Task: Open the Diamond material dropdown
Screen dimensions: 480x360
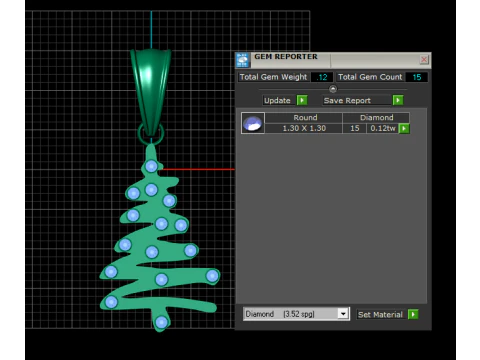Action: 343,314
